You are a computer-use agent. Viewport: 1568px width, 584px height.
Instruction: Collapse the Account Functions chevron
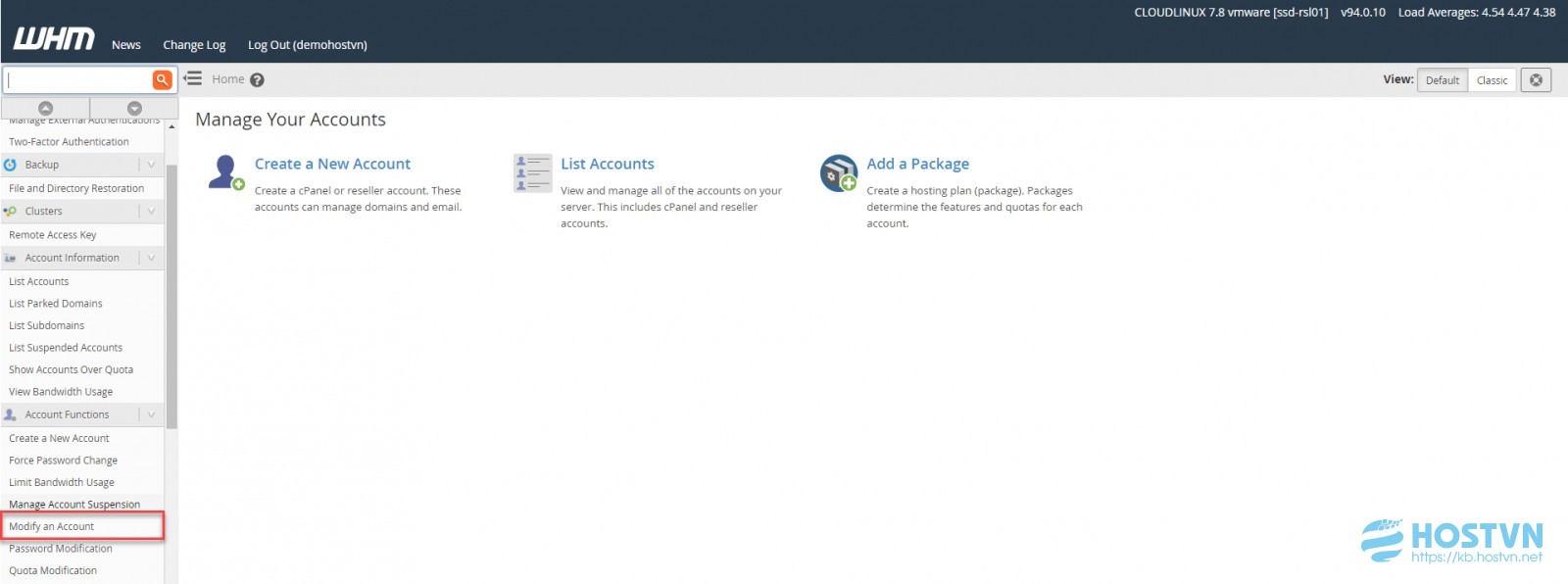coord(151,414)
